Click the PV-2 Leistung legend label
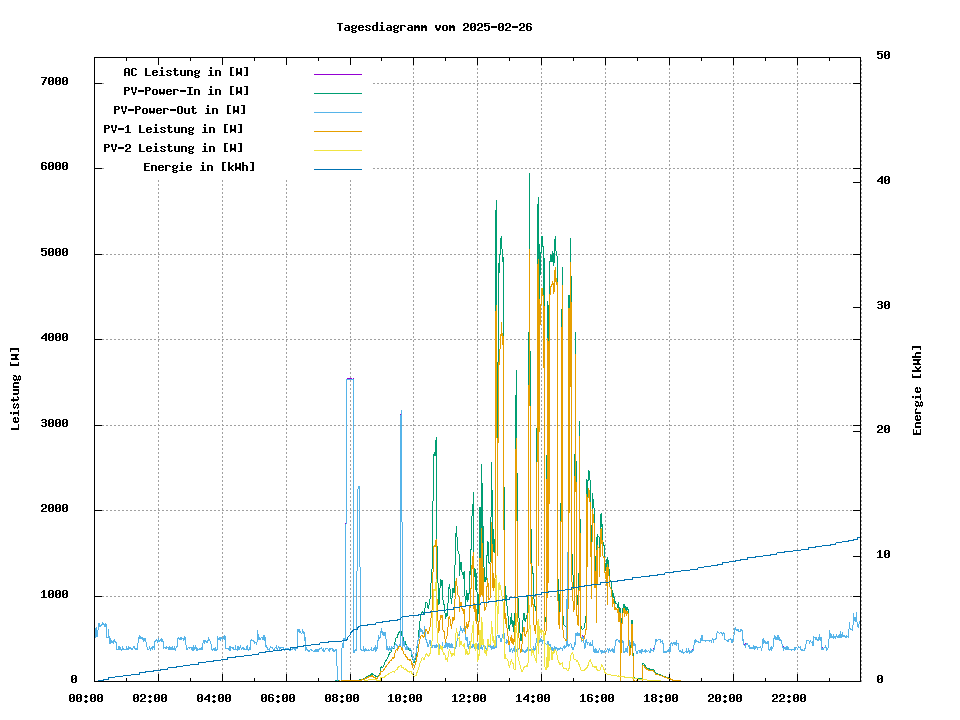Viewport: 960px width, 720px height. (173, 148)
